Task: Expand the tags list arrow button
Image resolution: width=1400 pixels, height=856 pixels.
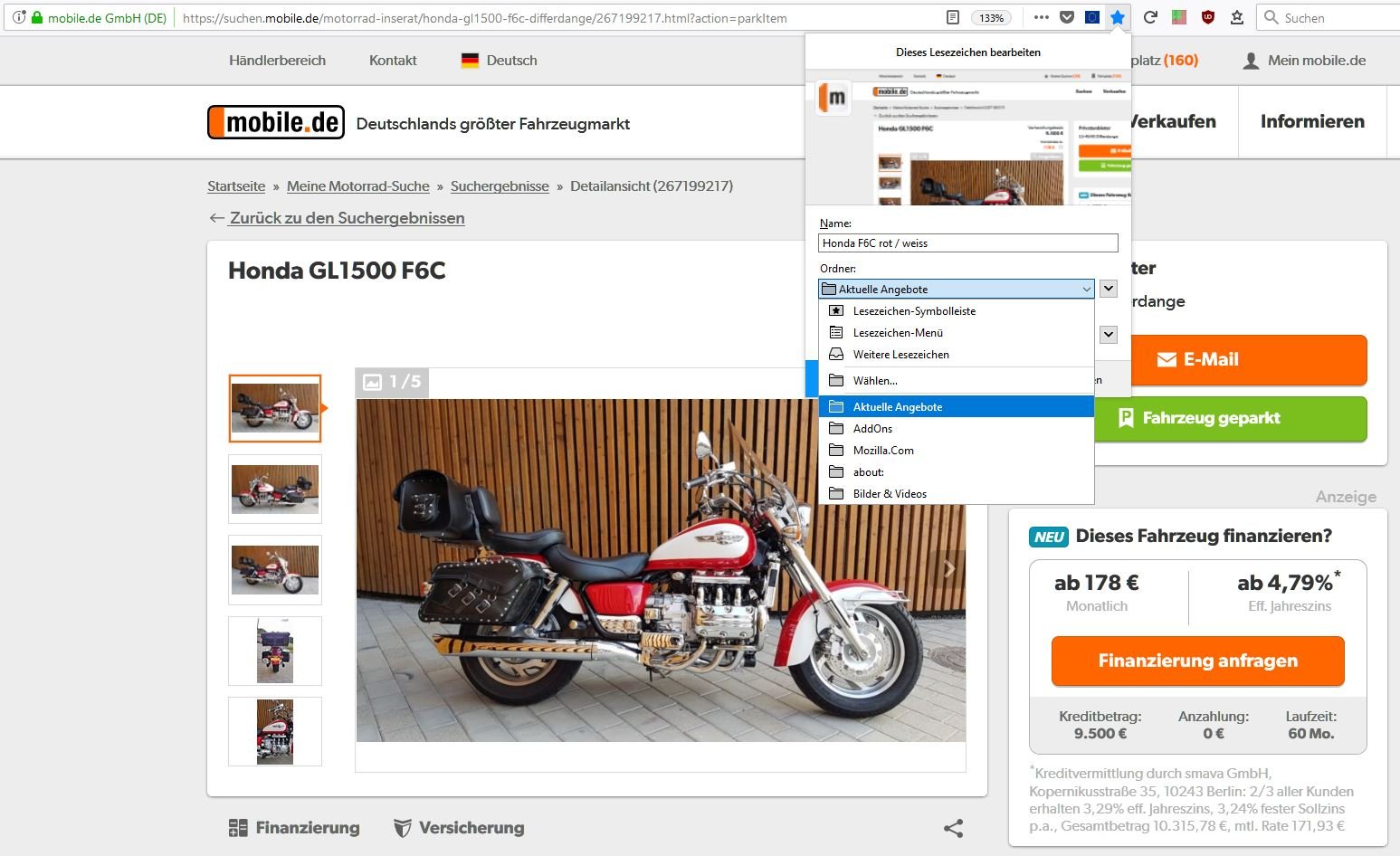Action: point(1109,334)
